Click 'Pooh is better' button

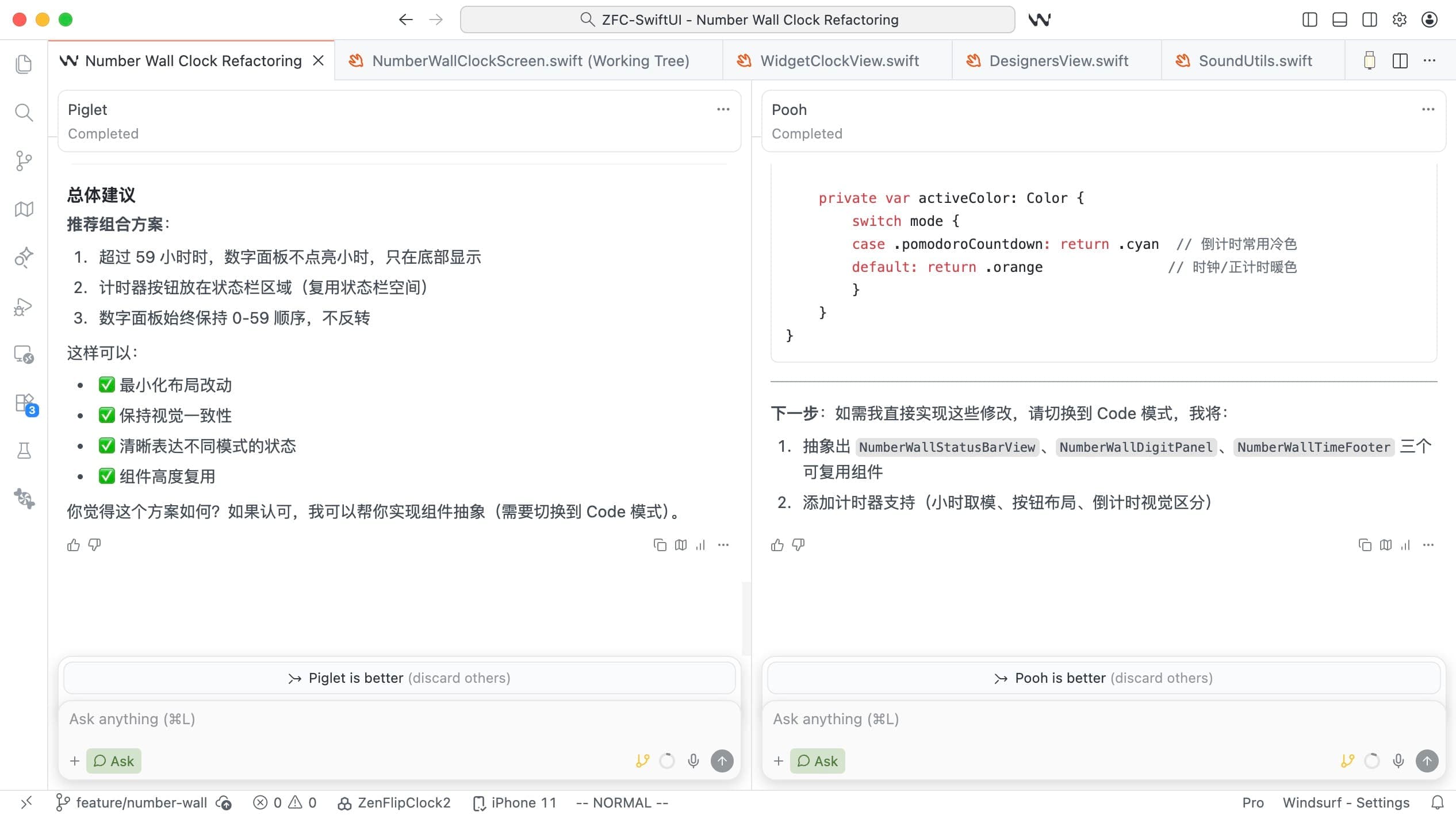pyautogui.click(x=1103, y=678)
